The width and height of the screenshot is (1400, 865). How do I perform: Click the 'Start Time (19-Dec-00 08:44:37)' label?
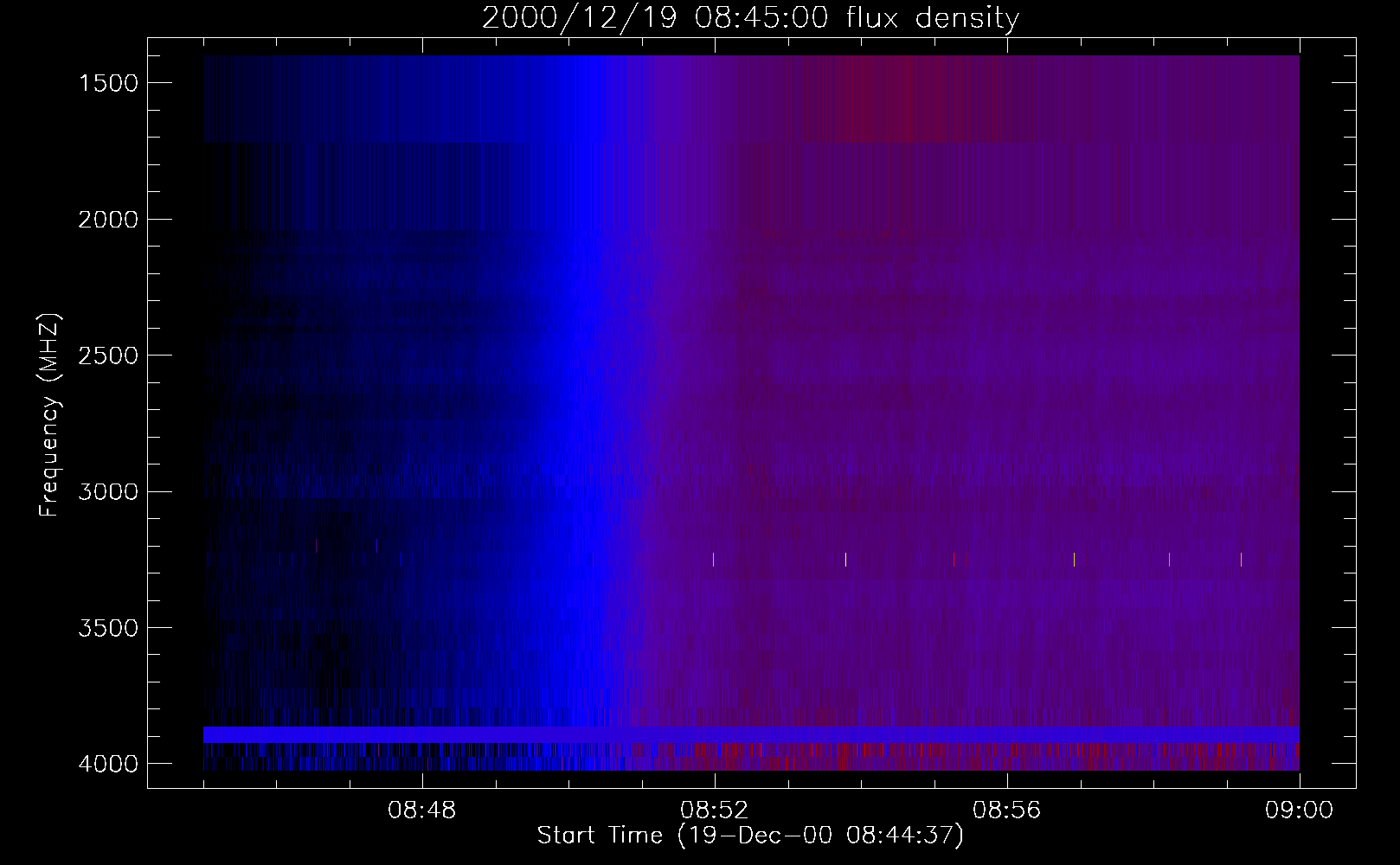750,836
